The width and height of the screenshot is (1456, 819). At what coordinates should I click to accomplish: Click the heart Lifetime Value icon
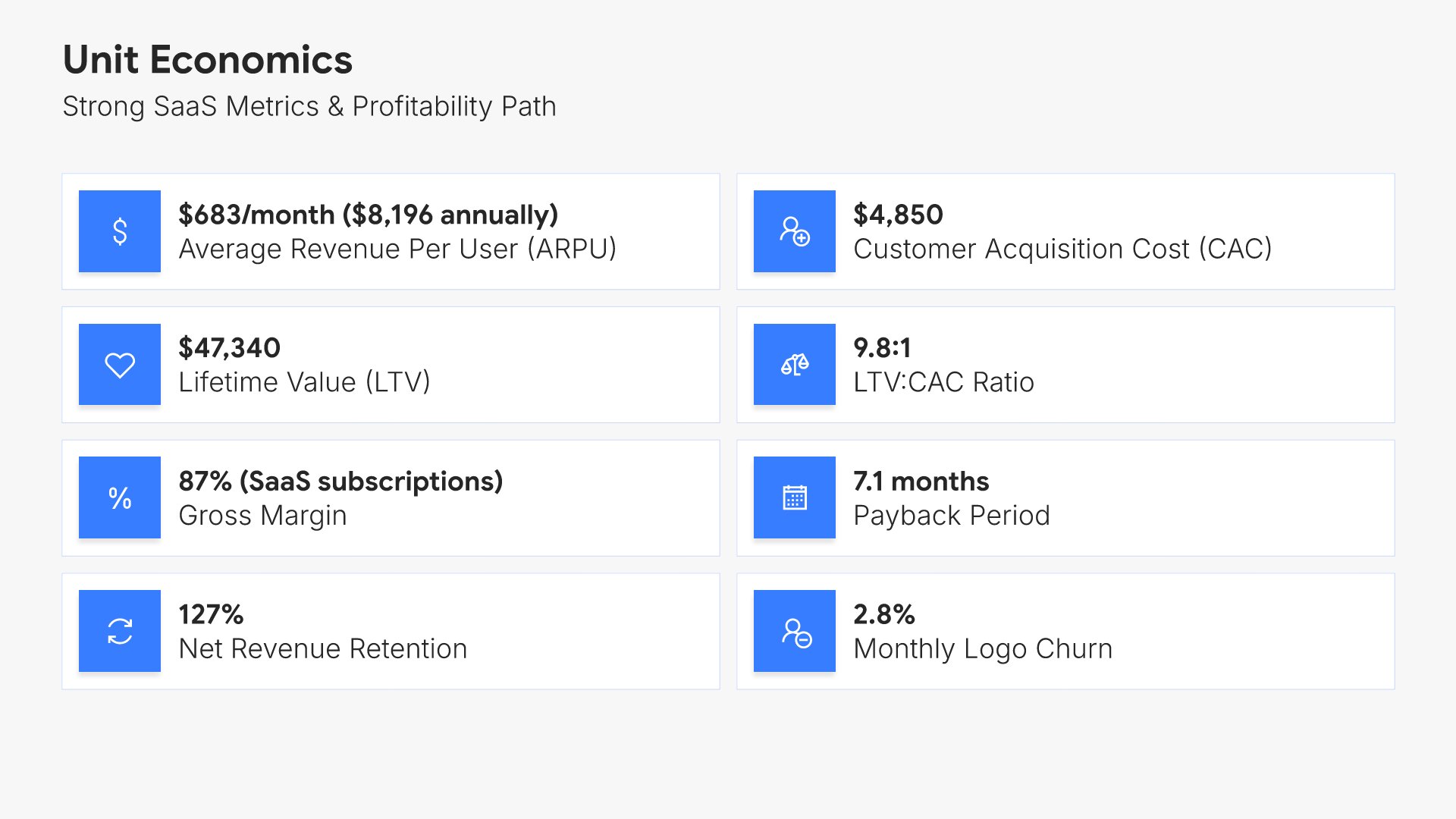(x=120, y=365)
